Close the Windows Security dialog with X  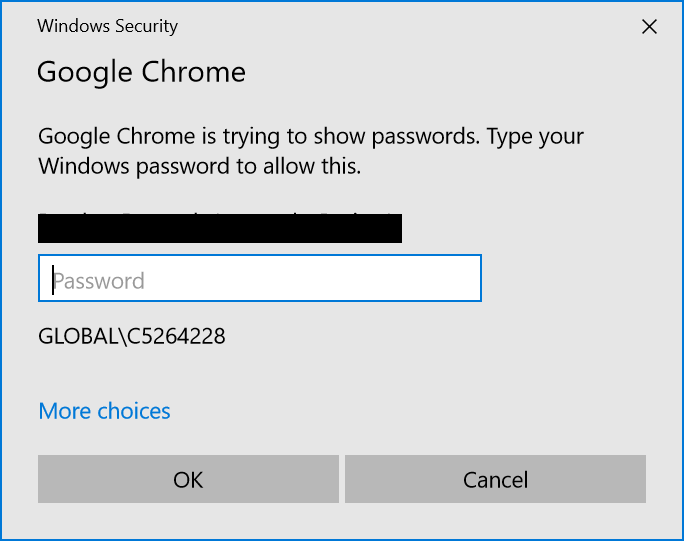649,27
